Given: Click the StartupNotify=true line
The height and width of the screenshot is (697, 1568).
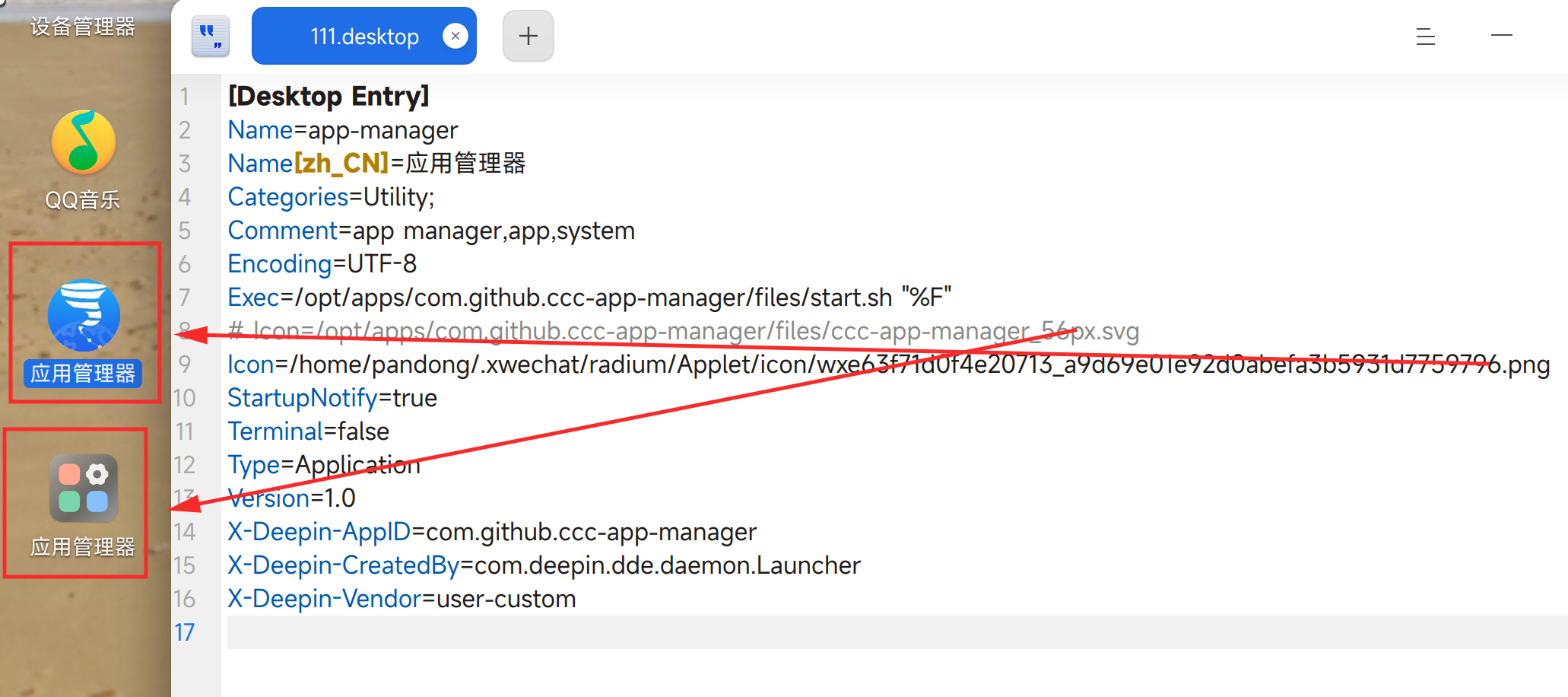Looking at the screenshot, I should [x=332, y=398].
